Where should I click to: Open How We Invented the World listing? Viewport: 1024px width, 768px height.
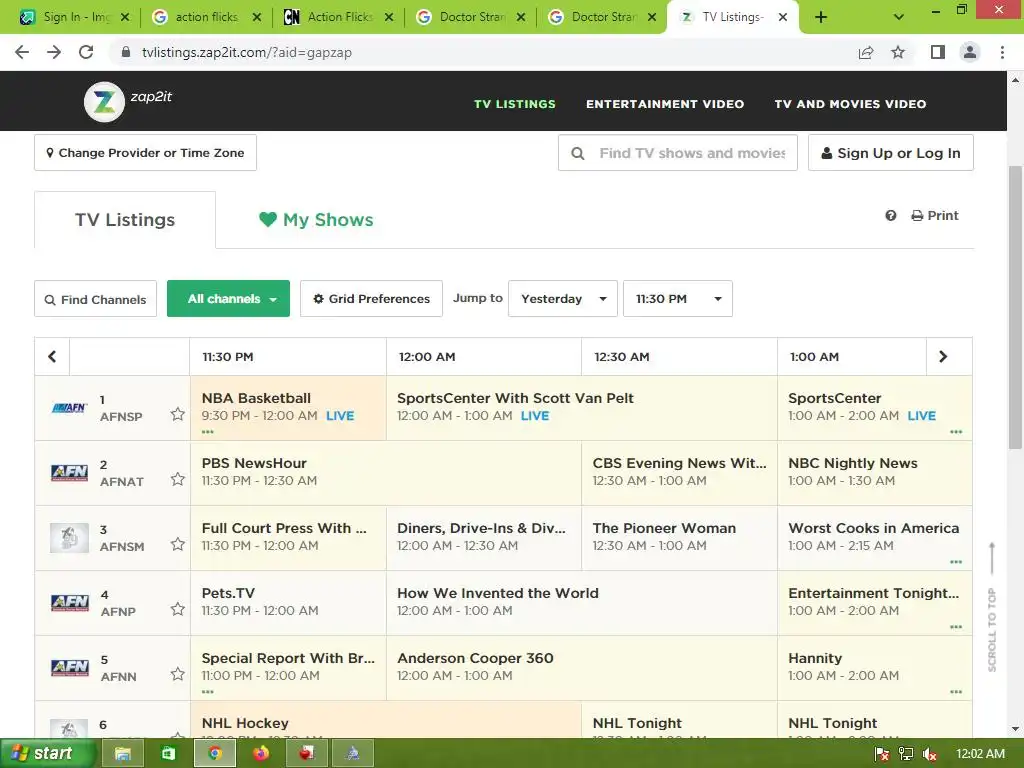581,602
